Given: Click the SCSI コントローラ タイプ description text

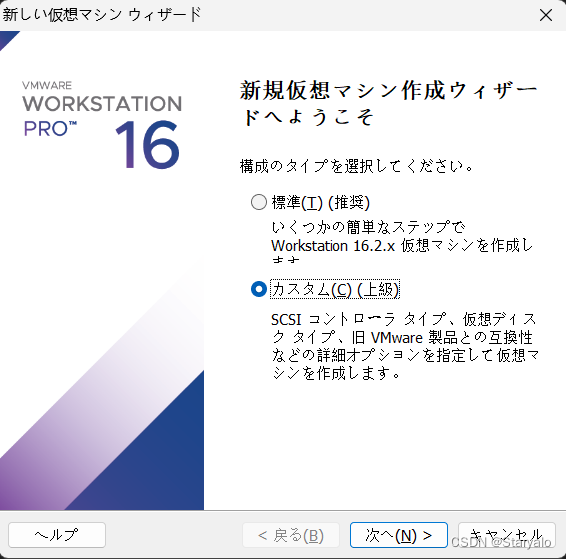Looking at the screenshot, I should [x=405, y=346].
